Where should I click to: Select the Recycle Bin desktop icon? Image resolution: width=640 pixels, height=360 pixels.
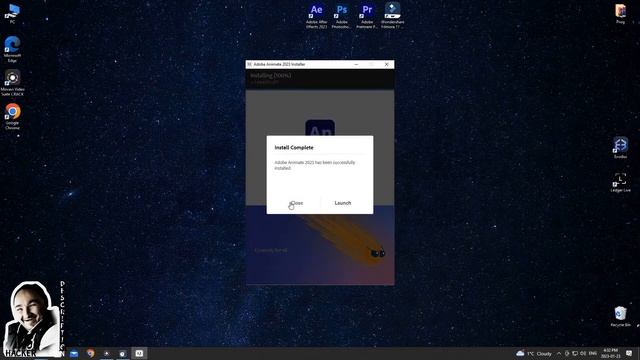(620, 316)
